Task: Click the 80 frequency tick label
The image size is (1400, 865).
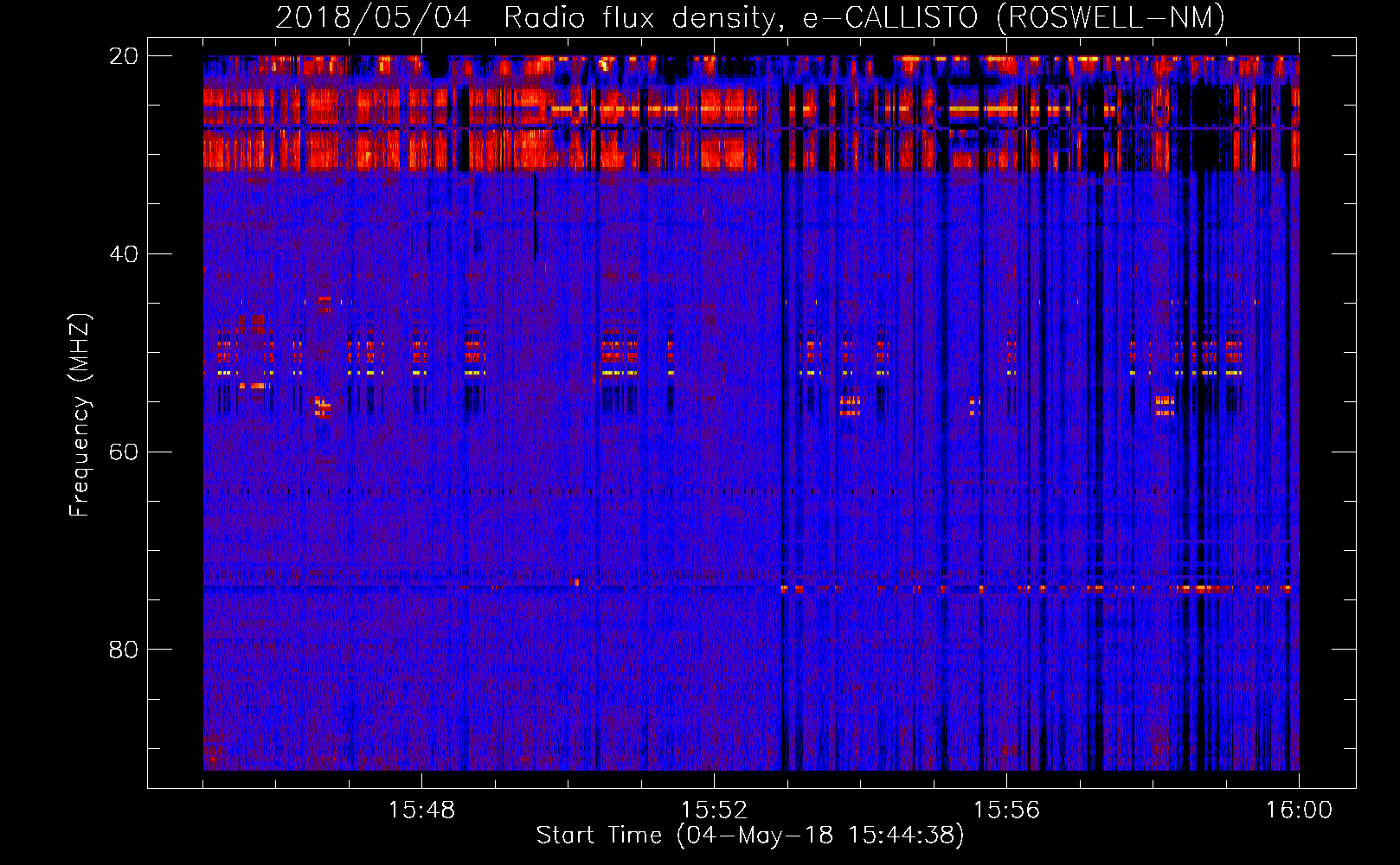Action: [123, 650]
